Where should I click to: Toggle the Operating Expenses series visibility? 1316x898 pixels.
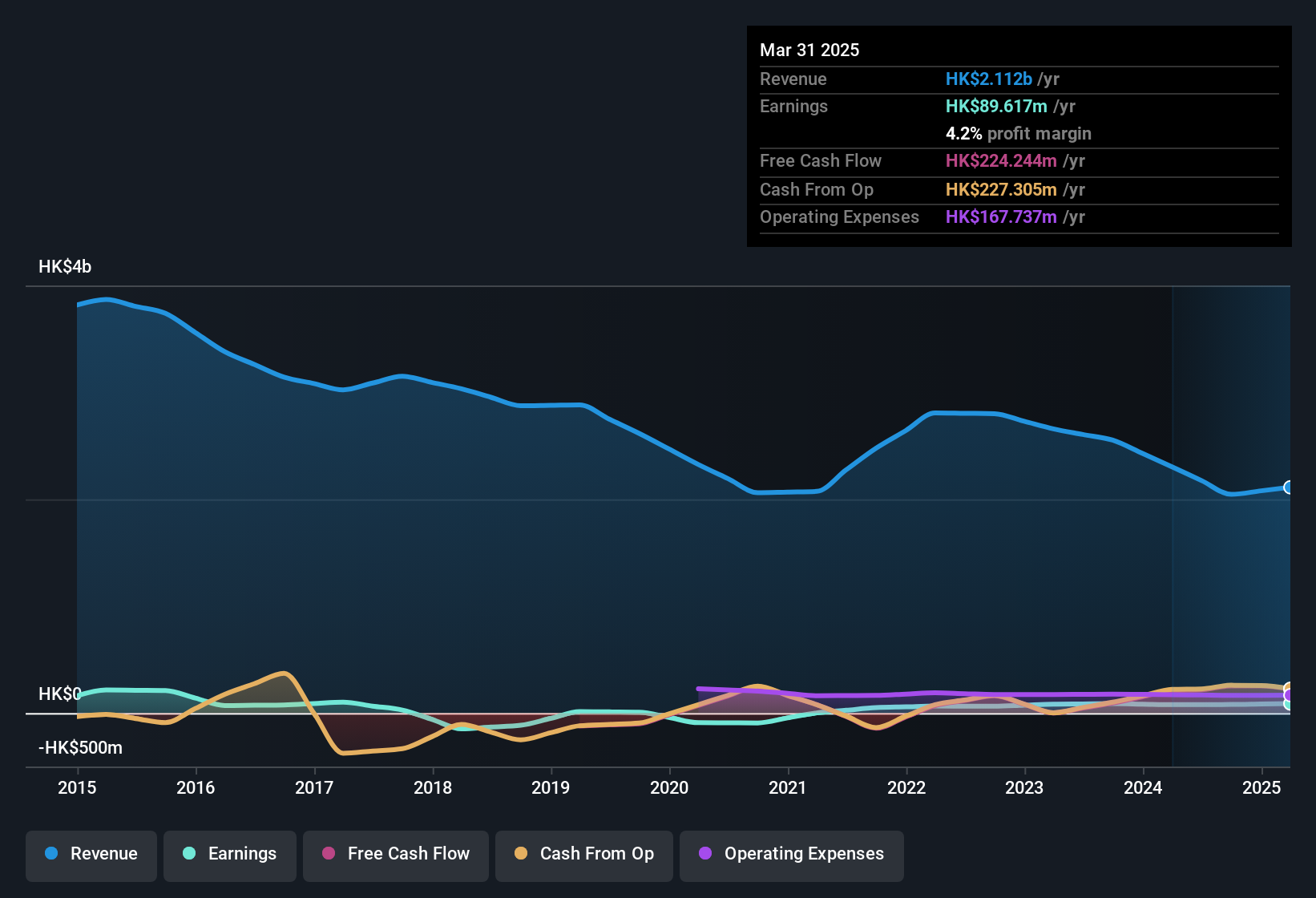tap(791, 856)
